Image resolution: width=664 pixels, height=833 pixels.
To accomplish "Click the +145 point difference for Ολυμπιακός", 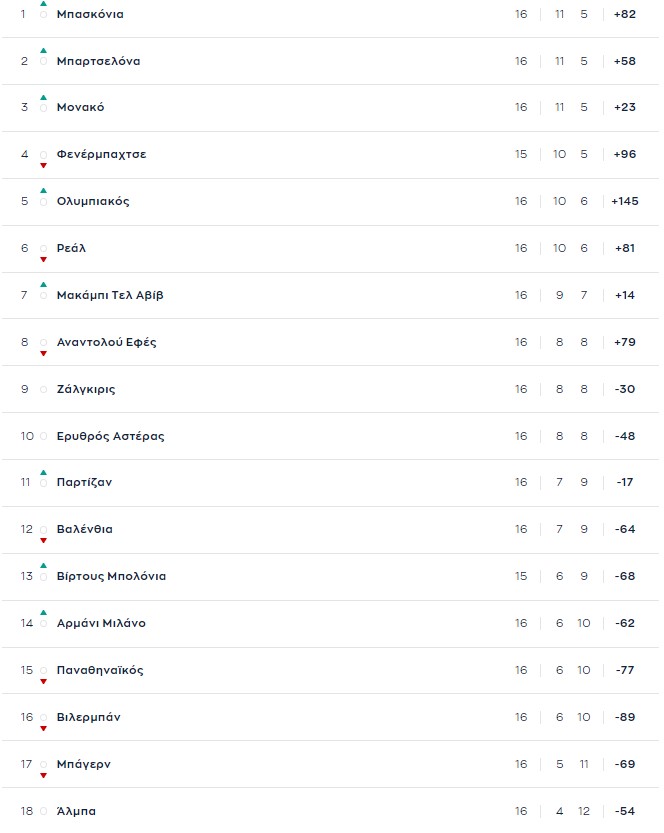I will [x=624, y=201].
